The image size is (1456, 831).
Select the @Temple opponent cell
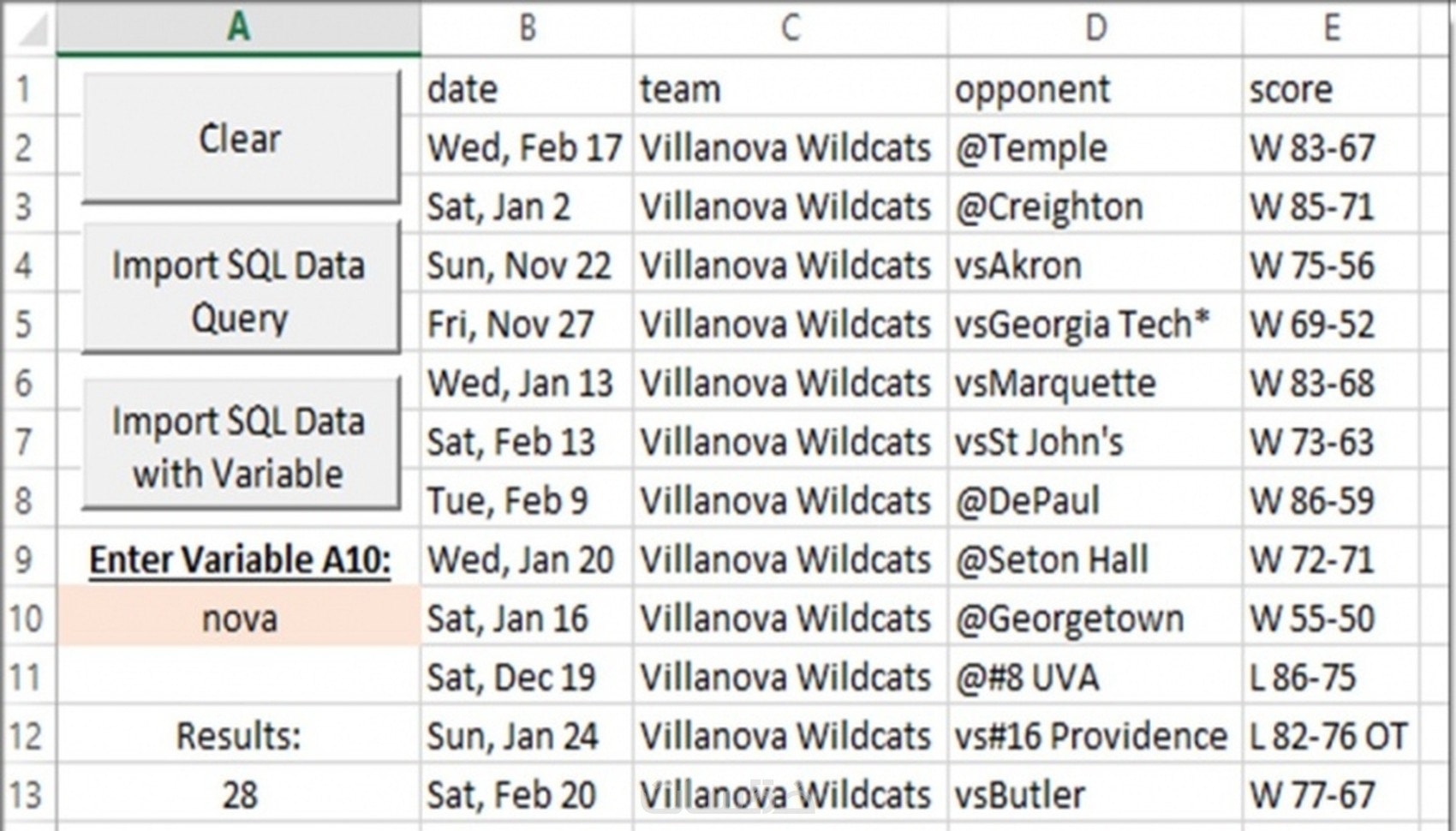1095,148
